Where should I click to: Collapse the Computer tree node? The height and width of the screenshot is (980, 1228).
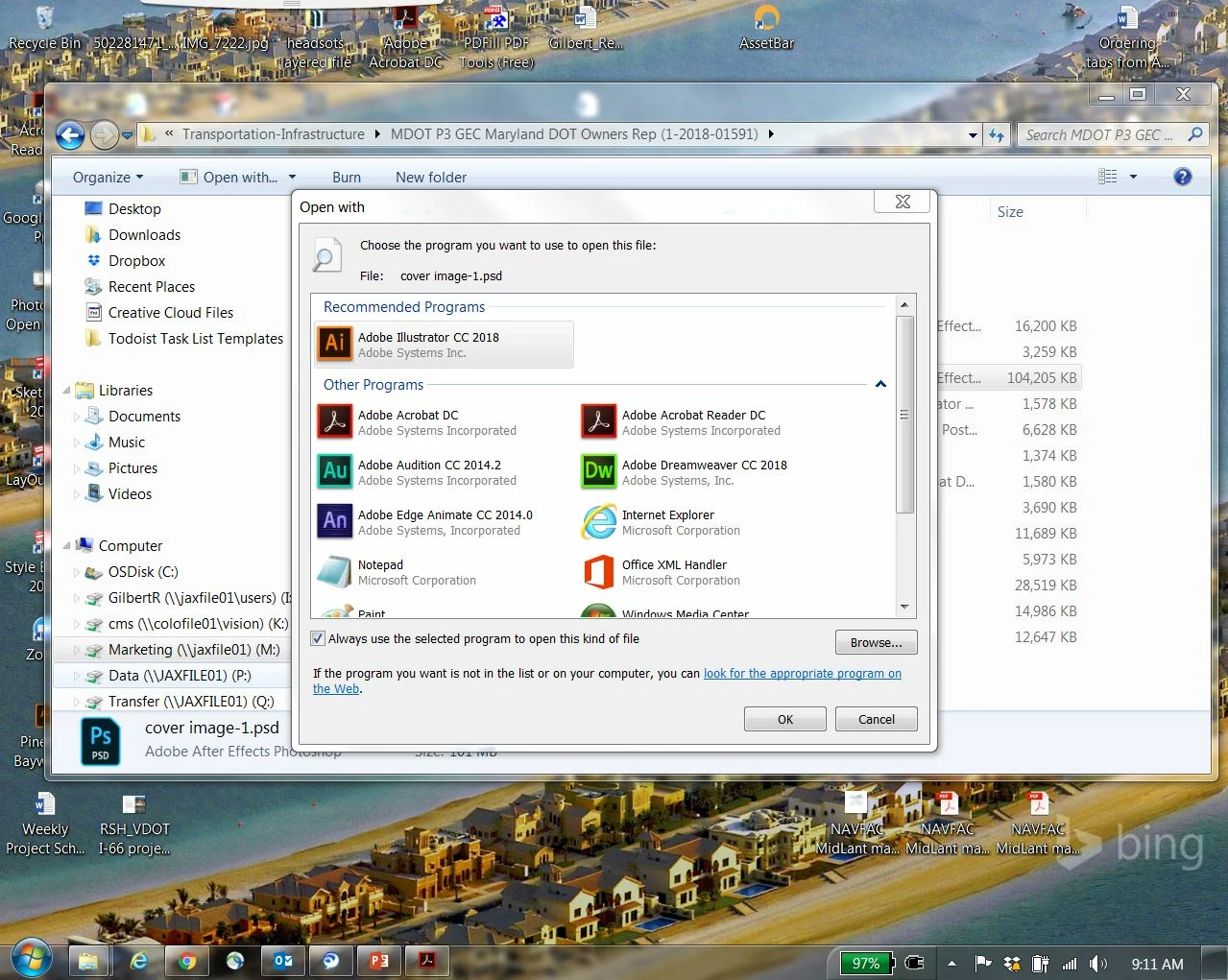(x=67, y=545)
